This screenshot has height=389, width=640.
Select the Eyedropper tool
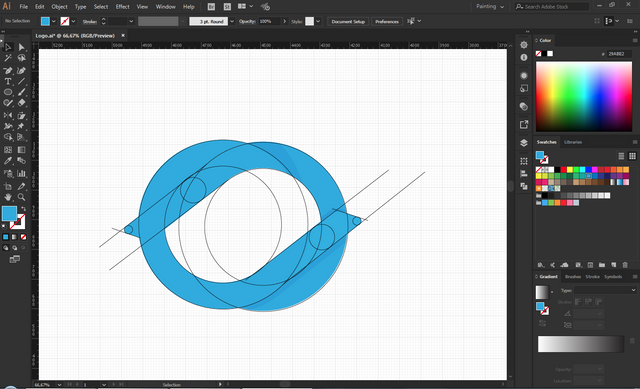tap(8, 161)
